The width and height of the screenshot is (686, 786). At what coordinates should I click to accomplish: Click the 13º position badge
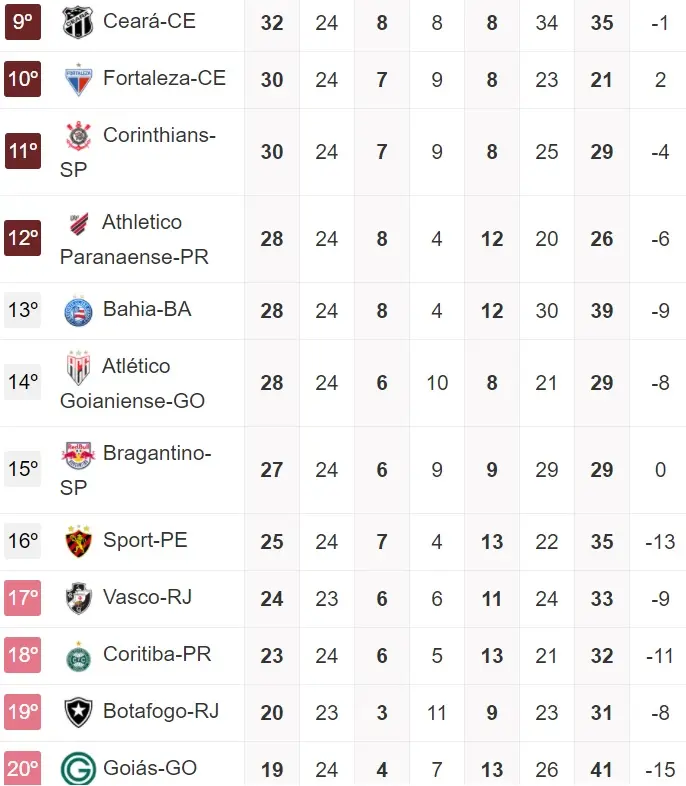tap(23, 310)
